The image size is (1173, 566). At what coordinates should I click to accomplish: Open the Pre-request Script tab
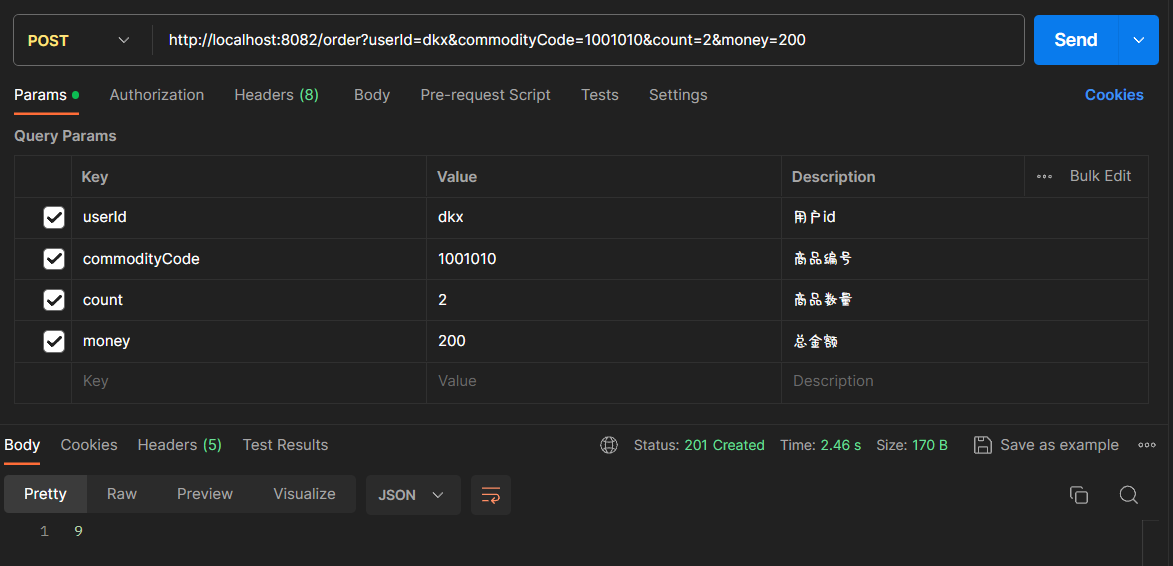coord(485,95)
